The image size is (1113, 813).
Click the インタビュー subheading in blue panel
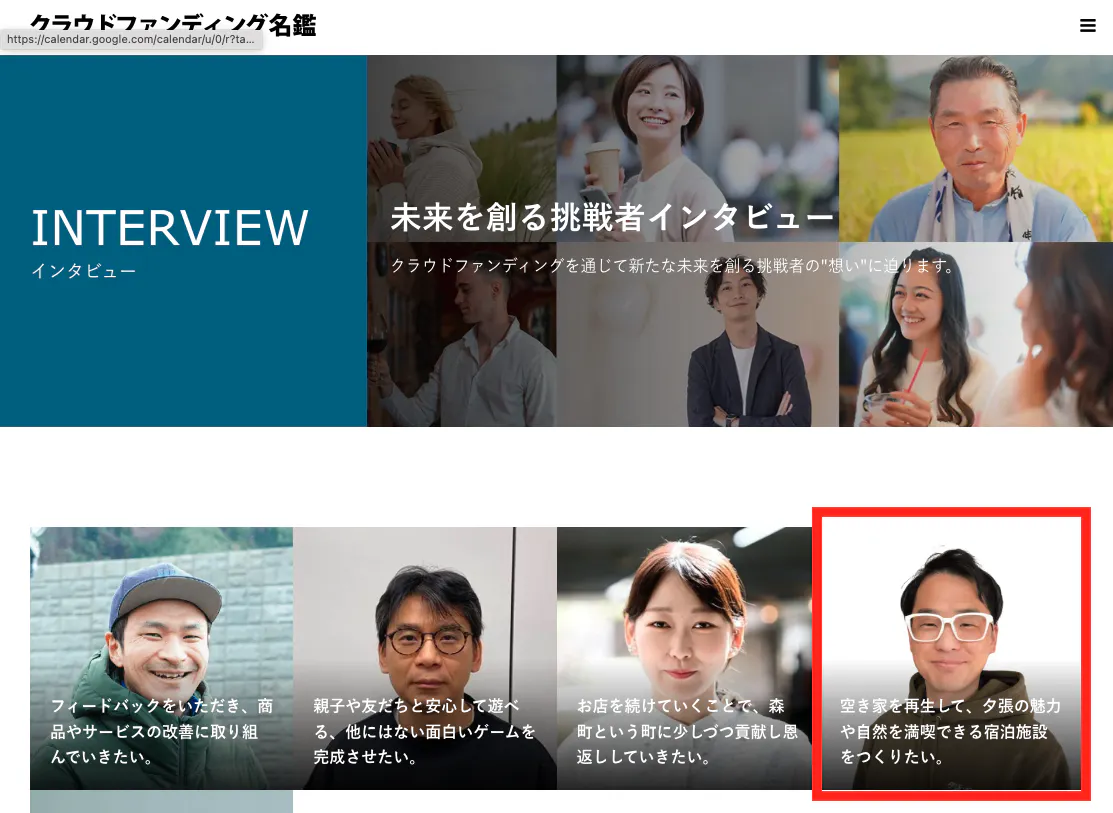(84, 271)
